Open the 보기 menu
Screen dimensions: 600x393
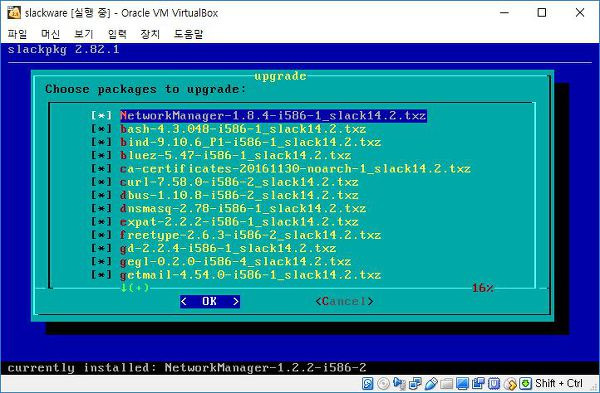[84, 34]
